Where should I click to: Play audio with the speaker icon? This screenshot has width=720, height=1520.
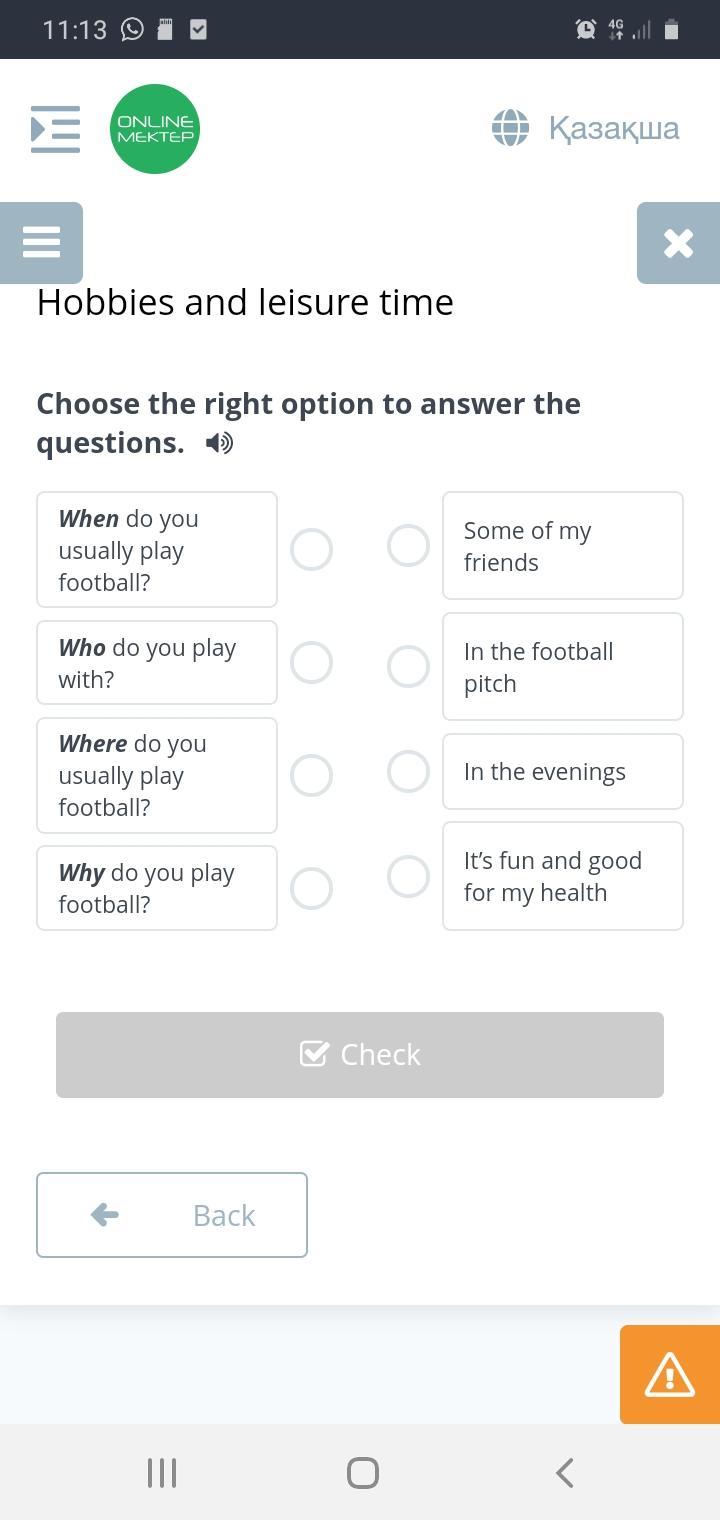(219, 443)
